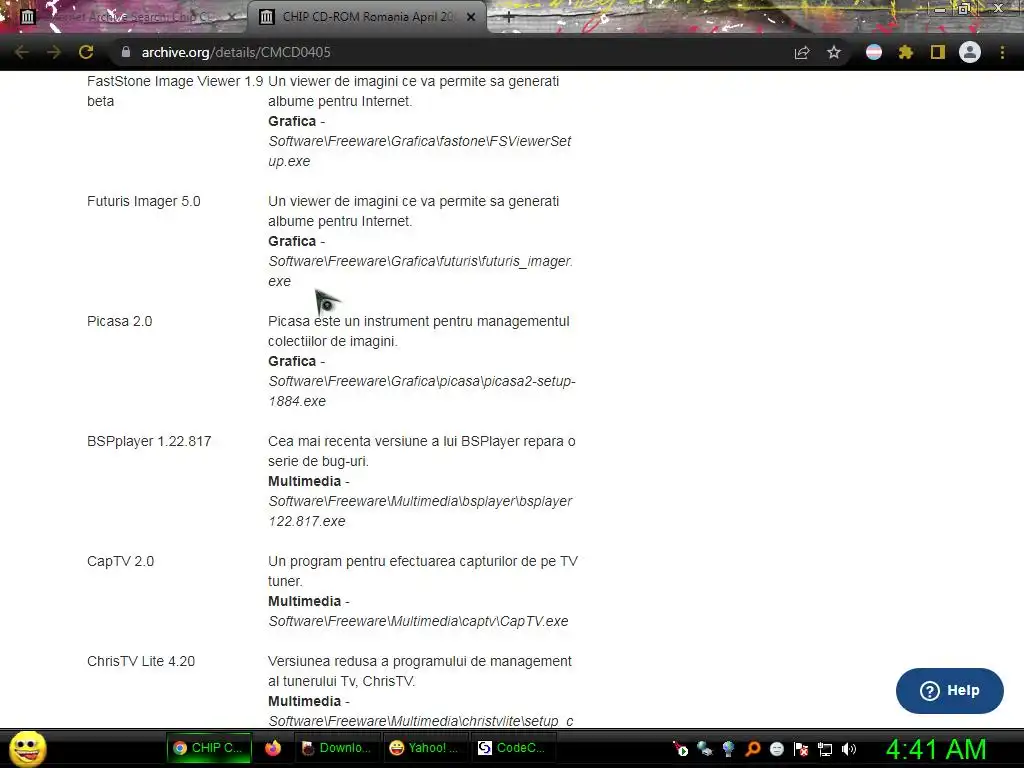The width and height of the screenshot is (1024, 768).
Task: Click the Futuris Imager 5.0 entry
Action: pos(144,202)
